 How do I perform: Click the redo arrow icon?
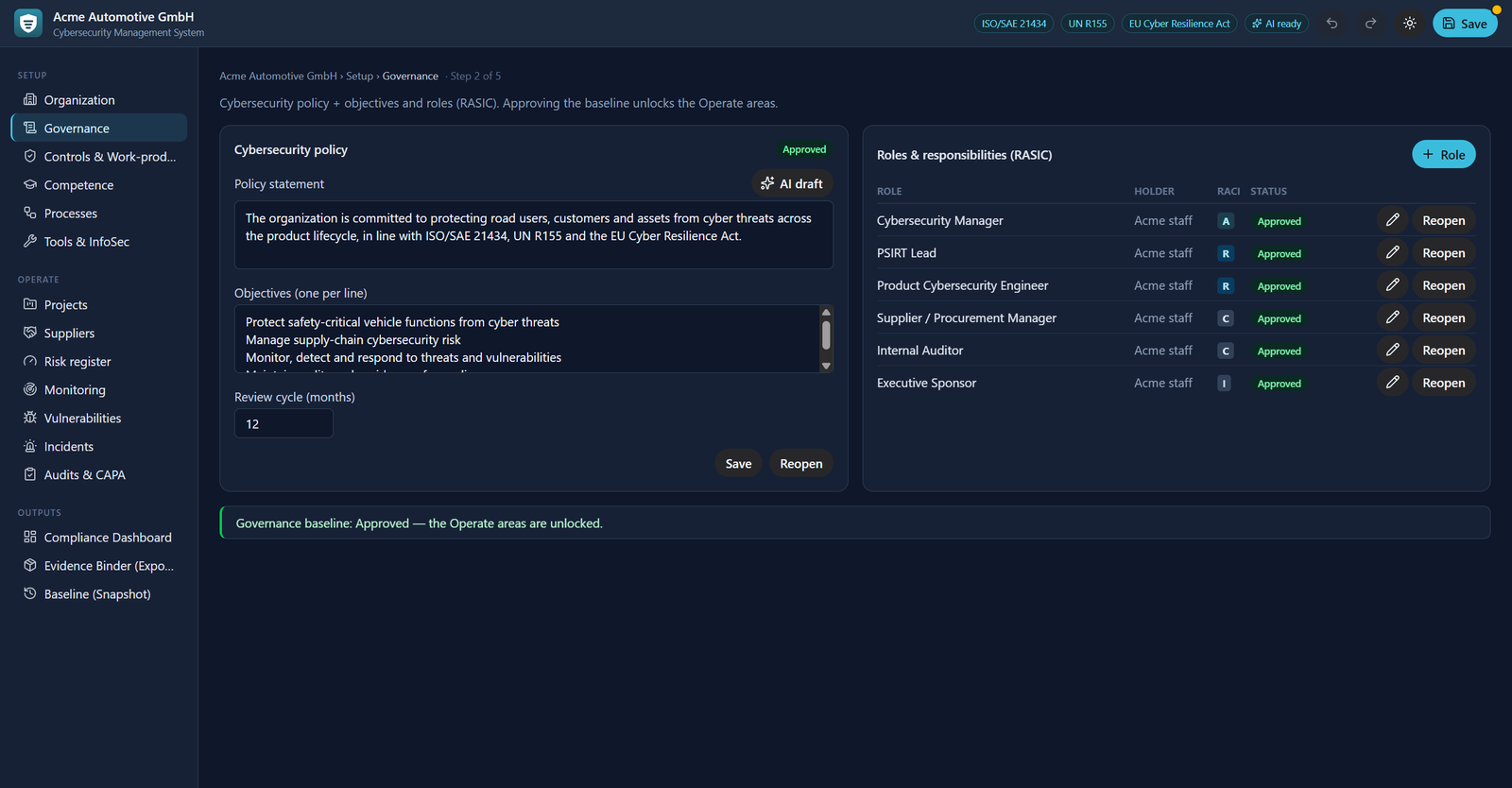click(1370, 24)
